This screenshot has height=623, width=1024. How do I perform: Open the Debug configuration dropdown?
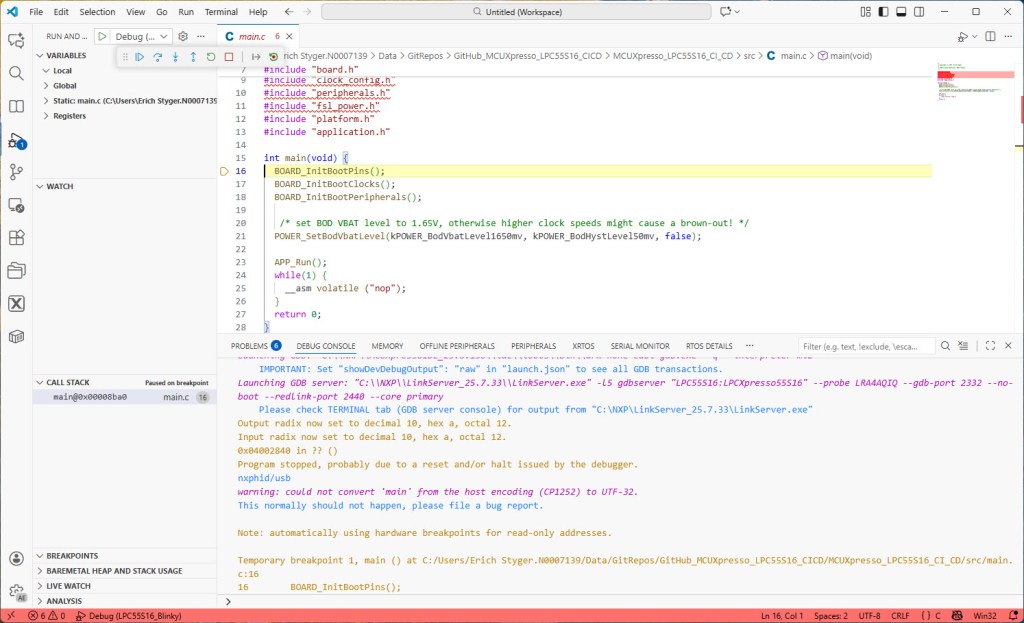coord(143,36)
